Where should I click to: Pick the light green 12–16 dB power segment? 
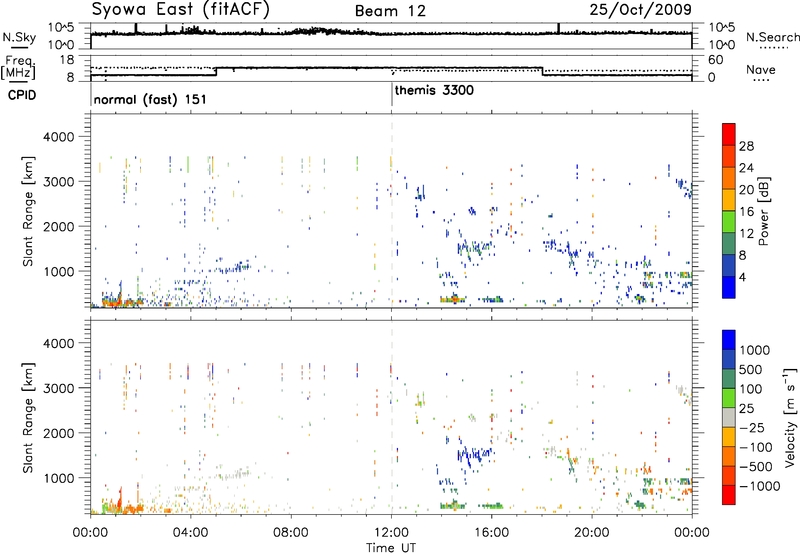pyautogui.click(x=729, y=222)
